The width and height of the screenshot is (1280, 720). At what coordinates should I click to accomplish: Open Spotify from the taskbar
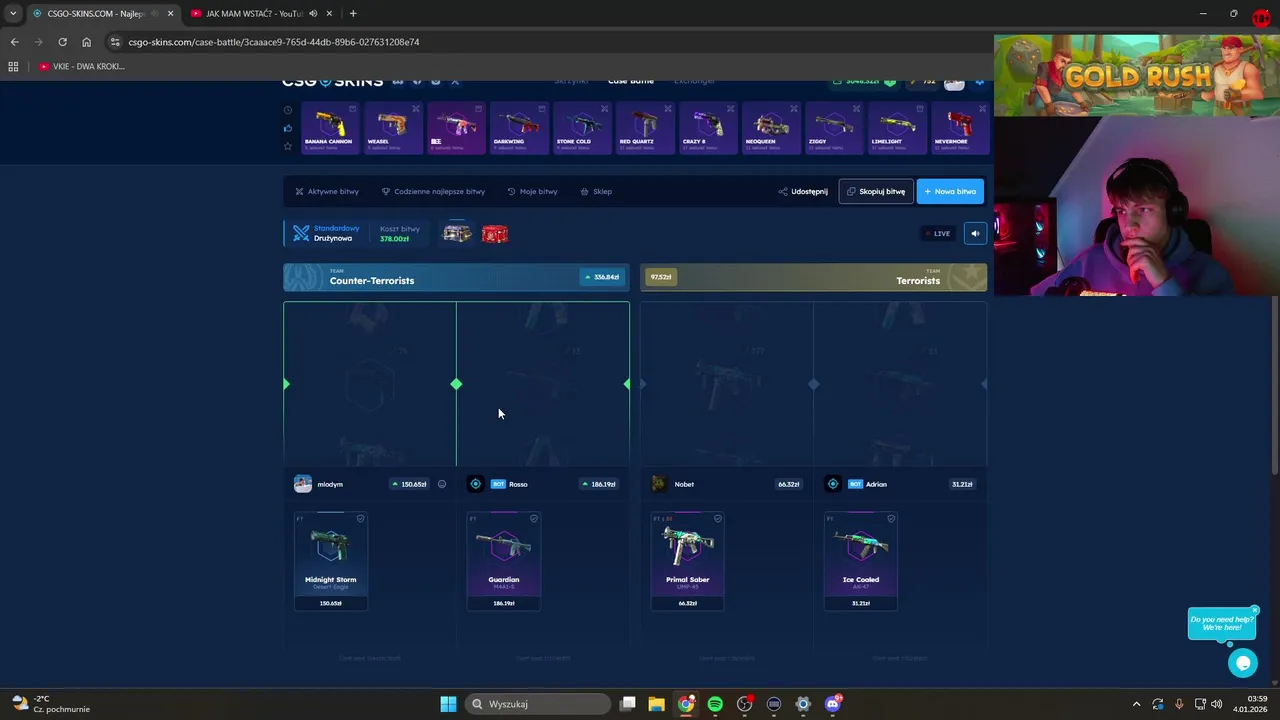click(715, 704)
